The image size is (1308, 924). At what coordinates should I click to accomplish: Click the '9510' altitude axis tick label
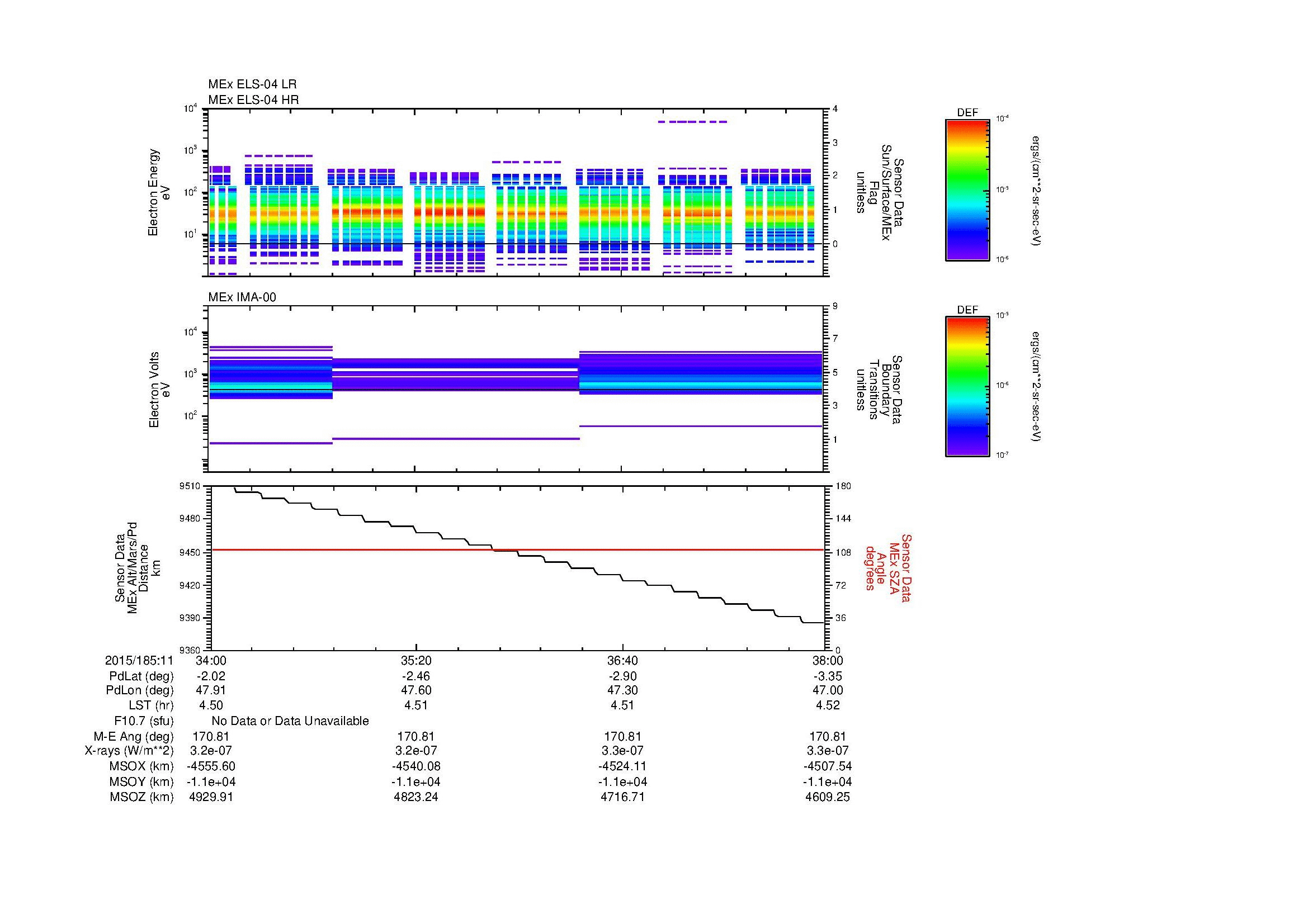tap(191, 486)
